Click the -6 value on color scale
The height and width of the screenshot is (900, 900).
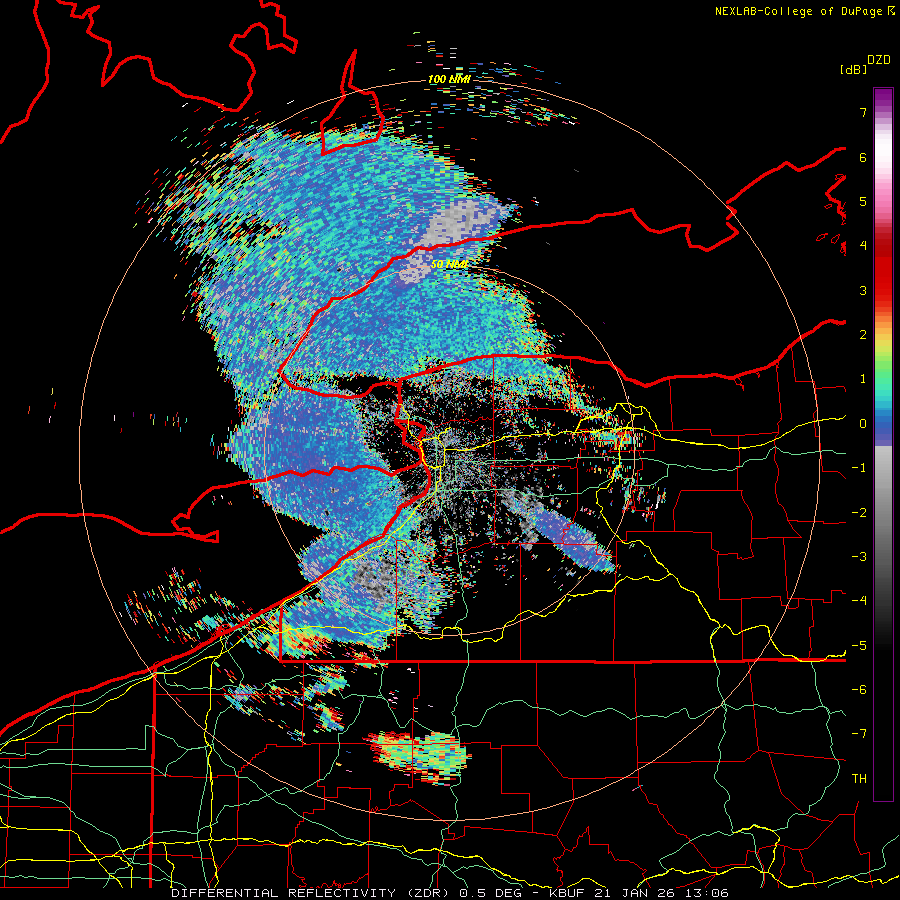[859, 690]
